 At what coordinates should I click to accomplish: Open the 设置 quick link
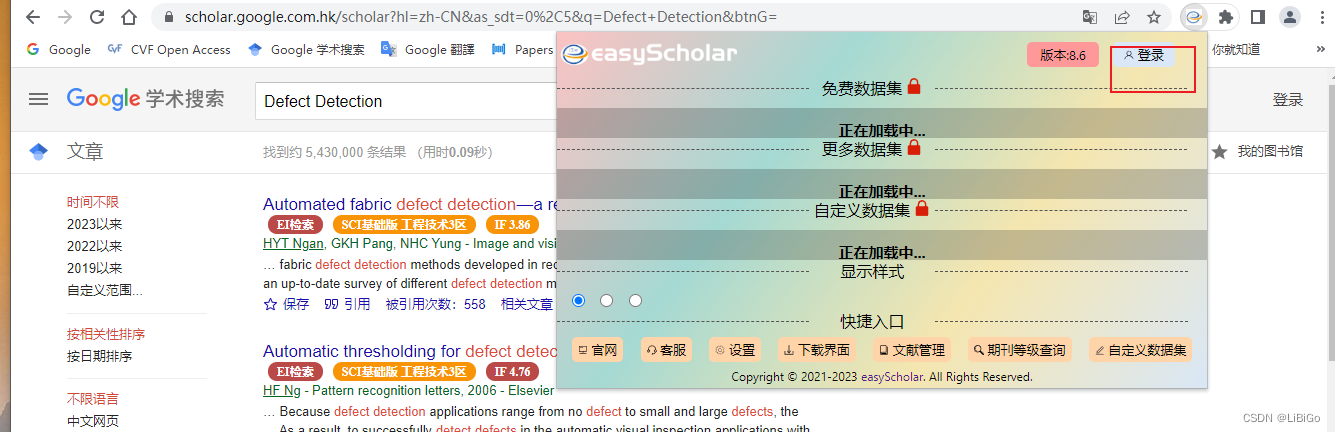(735, 350)
